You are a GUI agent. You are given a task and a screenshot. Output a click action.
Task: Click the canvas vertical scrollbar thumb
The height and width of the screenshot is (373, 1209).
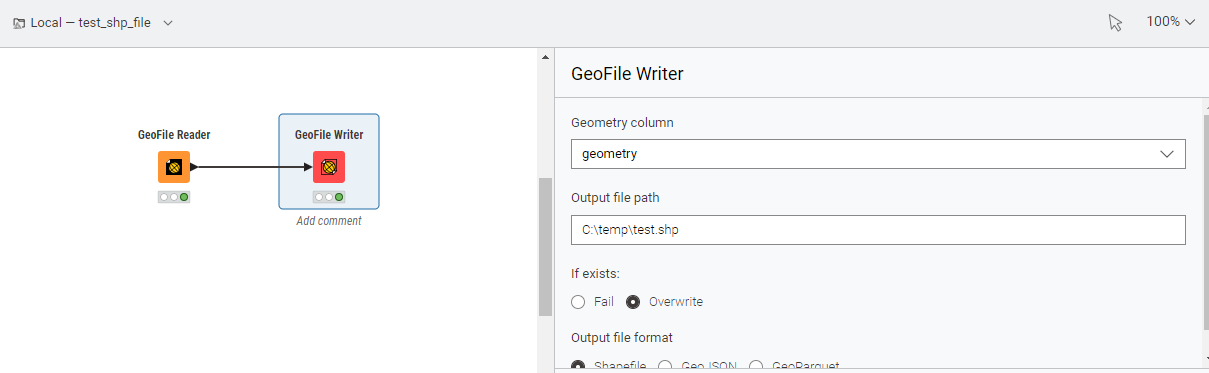545,247
